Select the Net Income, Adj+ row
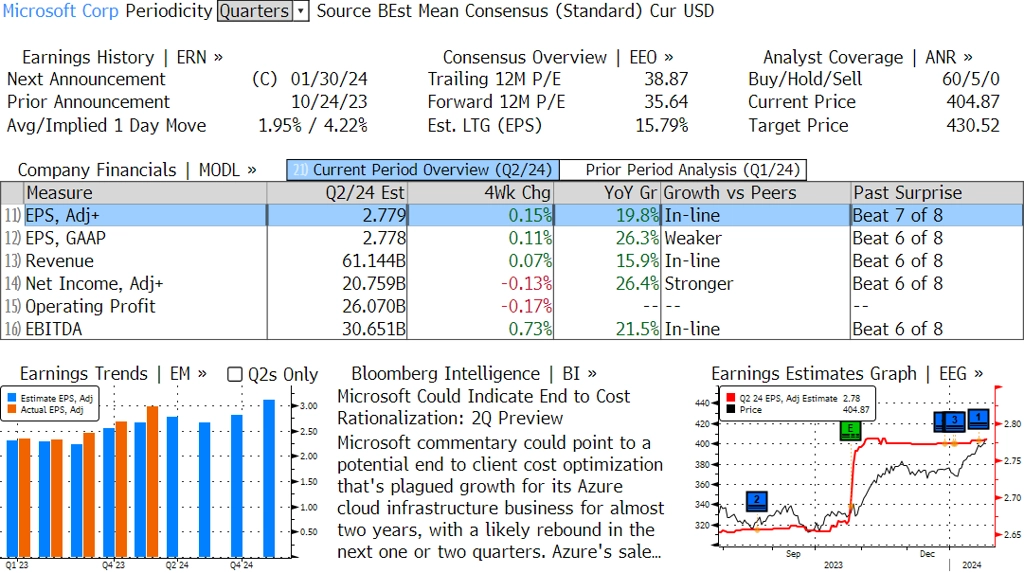Viewport: 1024px width, 573px height. 512,284
